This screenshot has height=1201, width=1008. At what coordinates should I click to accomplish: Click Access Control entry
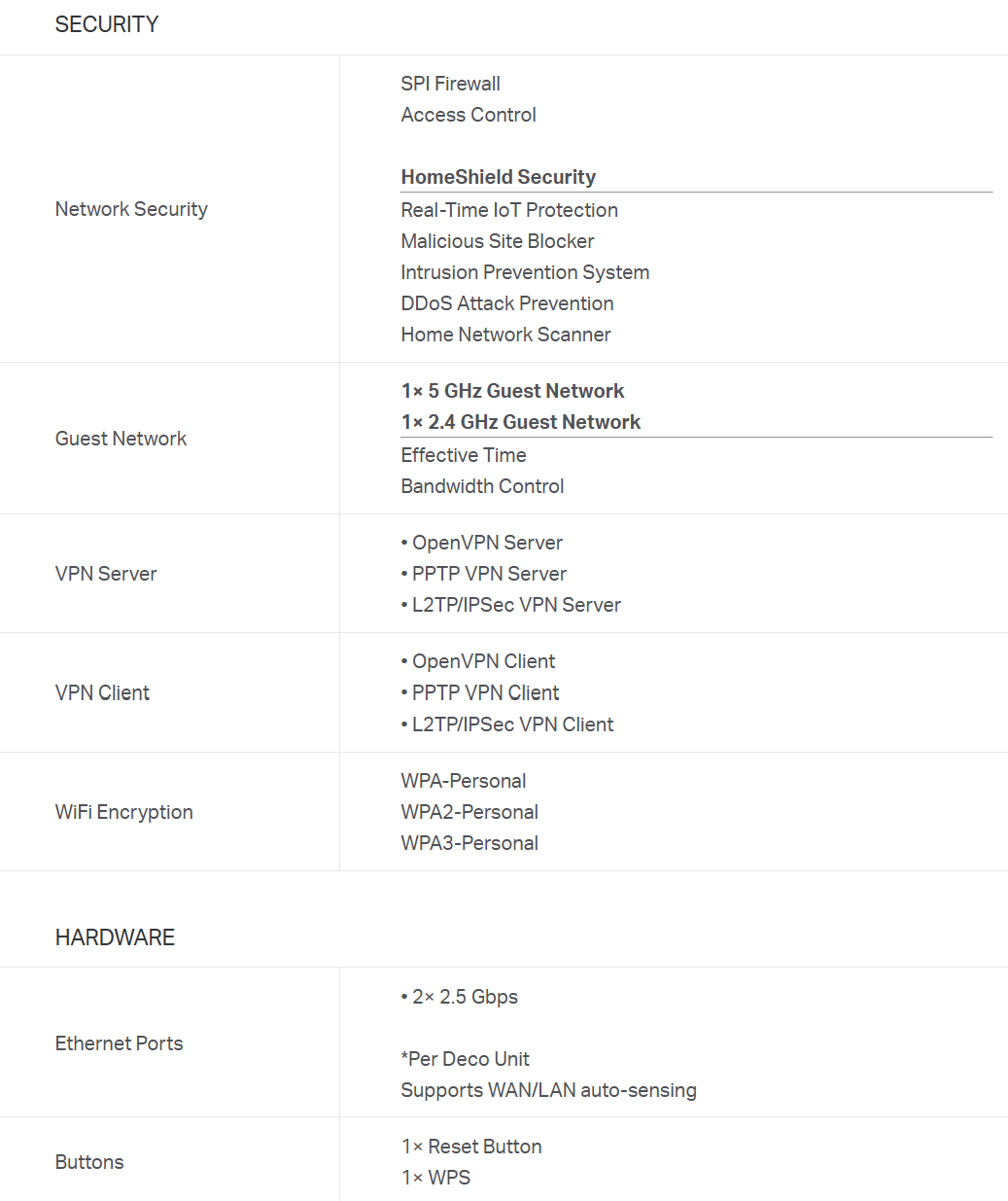[x=469, y=115]
